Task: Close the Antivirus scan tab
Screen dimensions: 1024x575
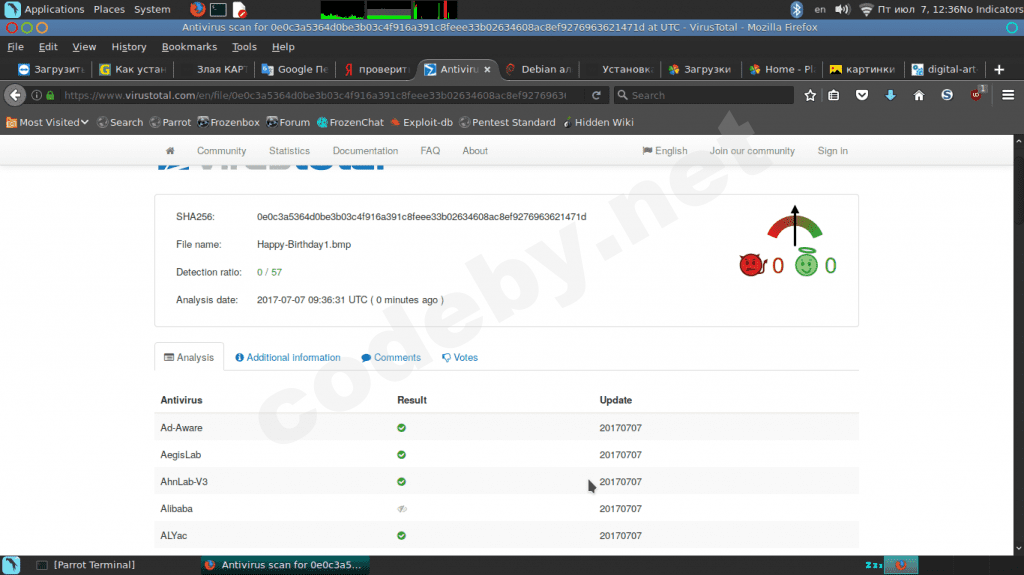Action: click(x=487, y=69)
